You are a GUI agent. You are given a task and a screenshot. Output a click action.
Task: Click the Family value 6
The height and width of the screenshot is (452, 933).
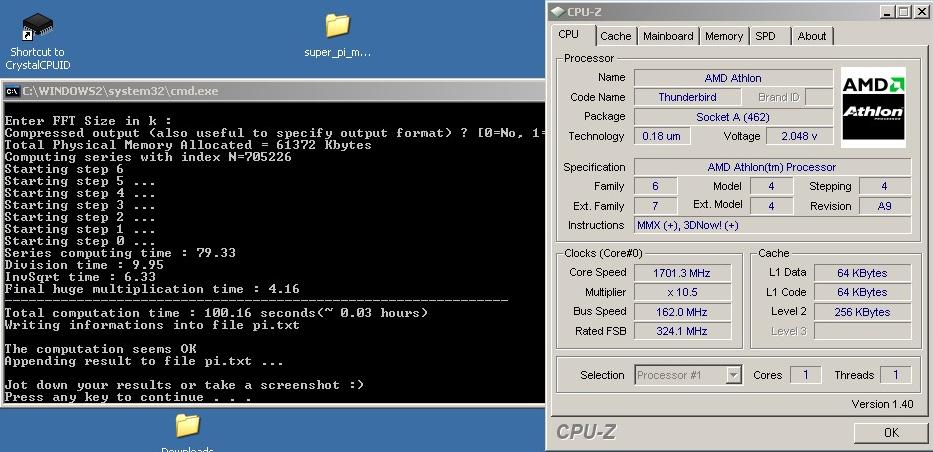(x=655, y=186)
